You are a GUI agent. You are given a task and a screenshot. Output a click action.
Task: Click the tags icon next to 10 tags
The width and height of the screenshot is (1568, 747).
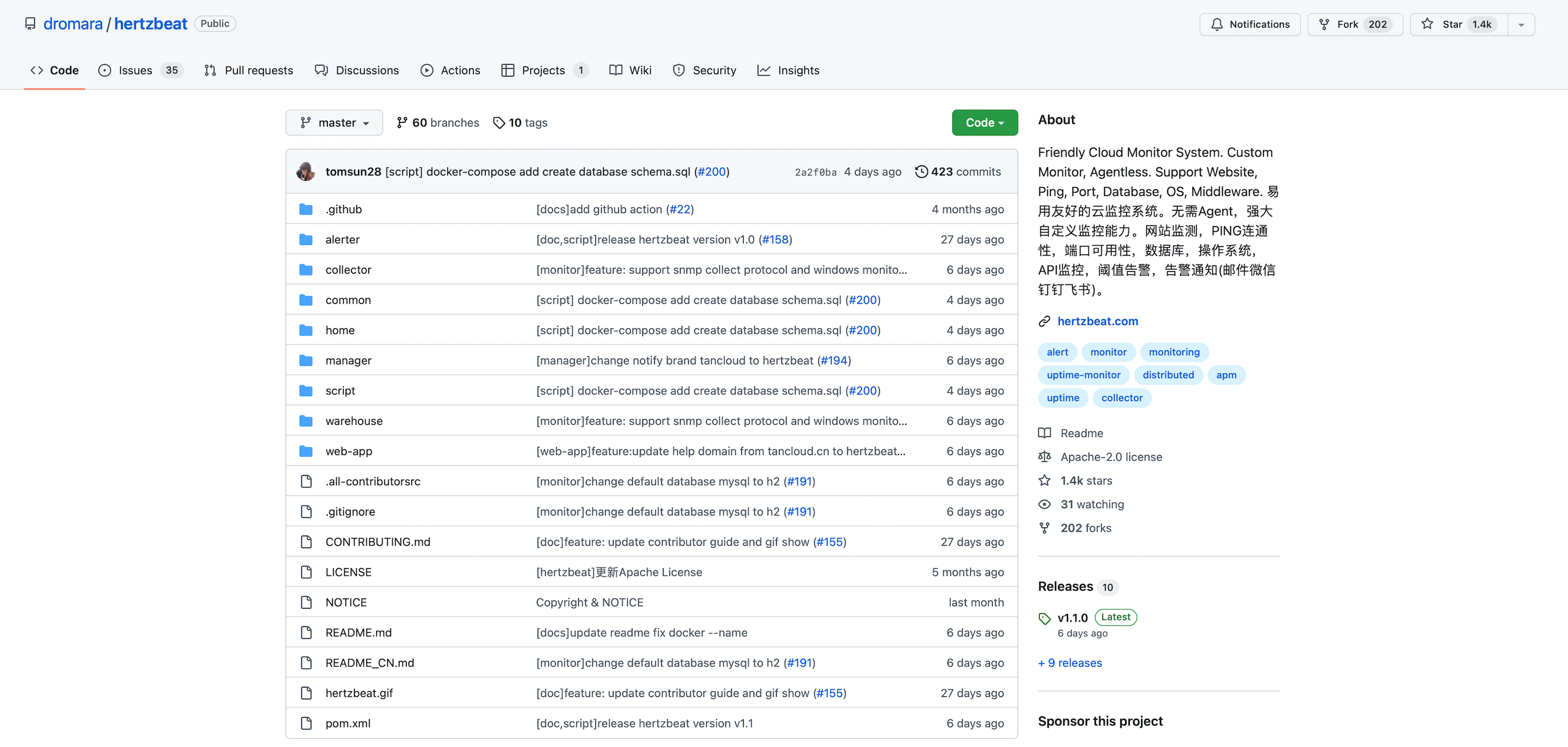[x=499, y=123]
